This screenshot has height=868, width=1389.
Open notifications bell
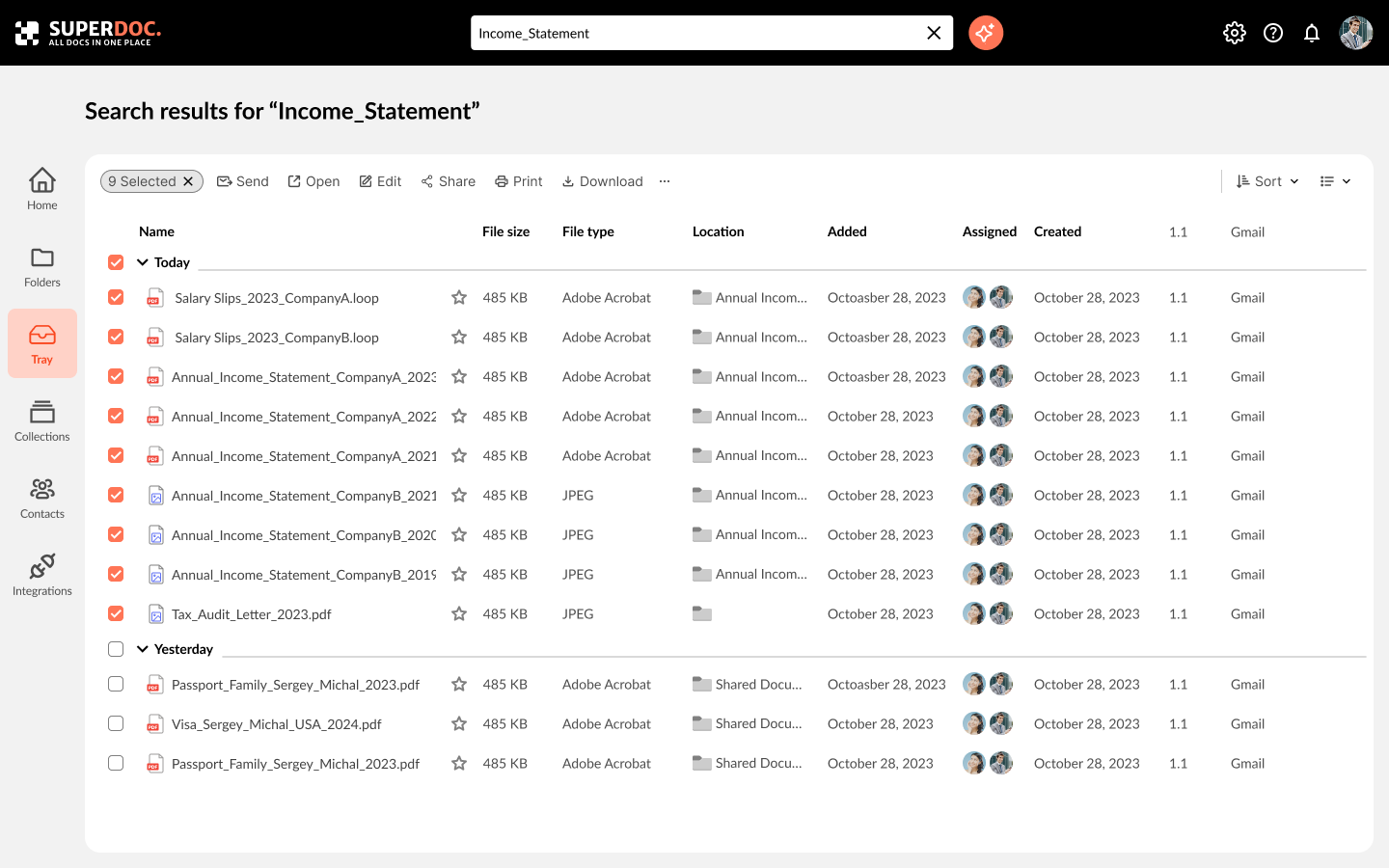tap(1311, 33)
